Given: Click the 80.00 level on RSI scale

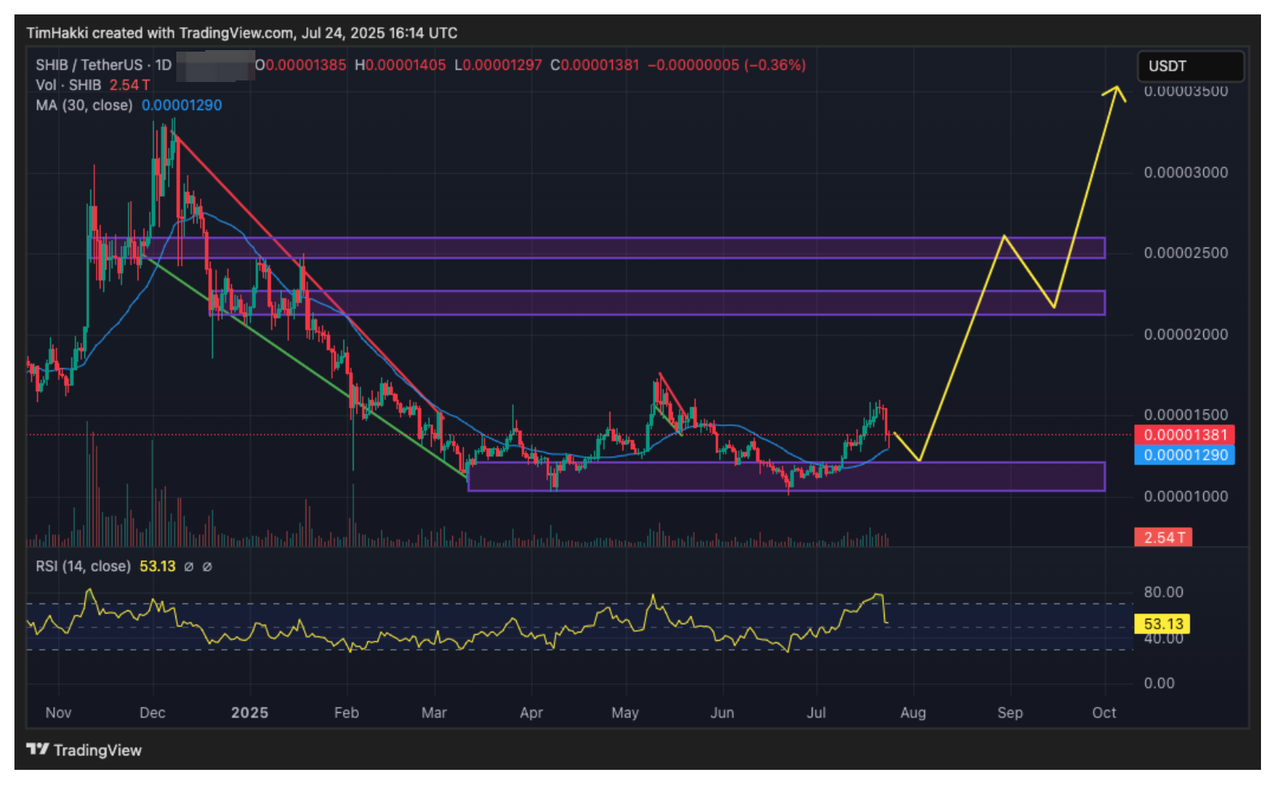Looking at the screenshot, I should pyautogui.click(x=1164, y=592).
